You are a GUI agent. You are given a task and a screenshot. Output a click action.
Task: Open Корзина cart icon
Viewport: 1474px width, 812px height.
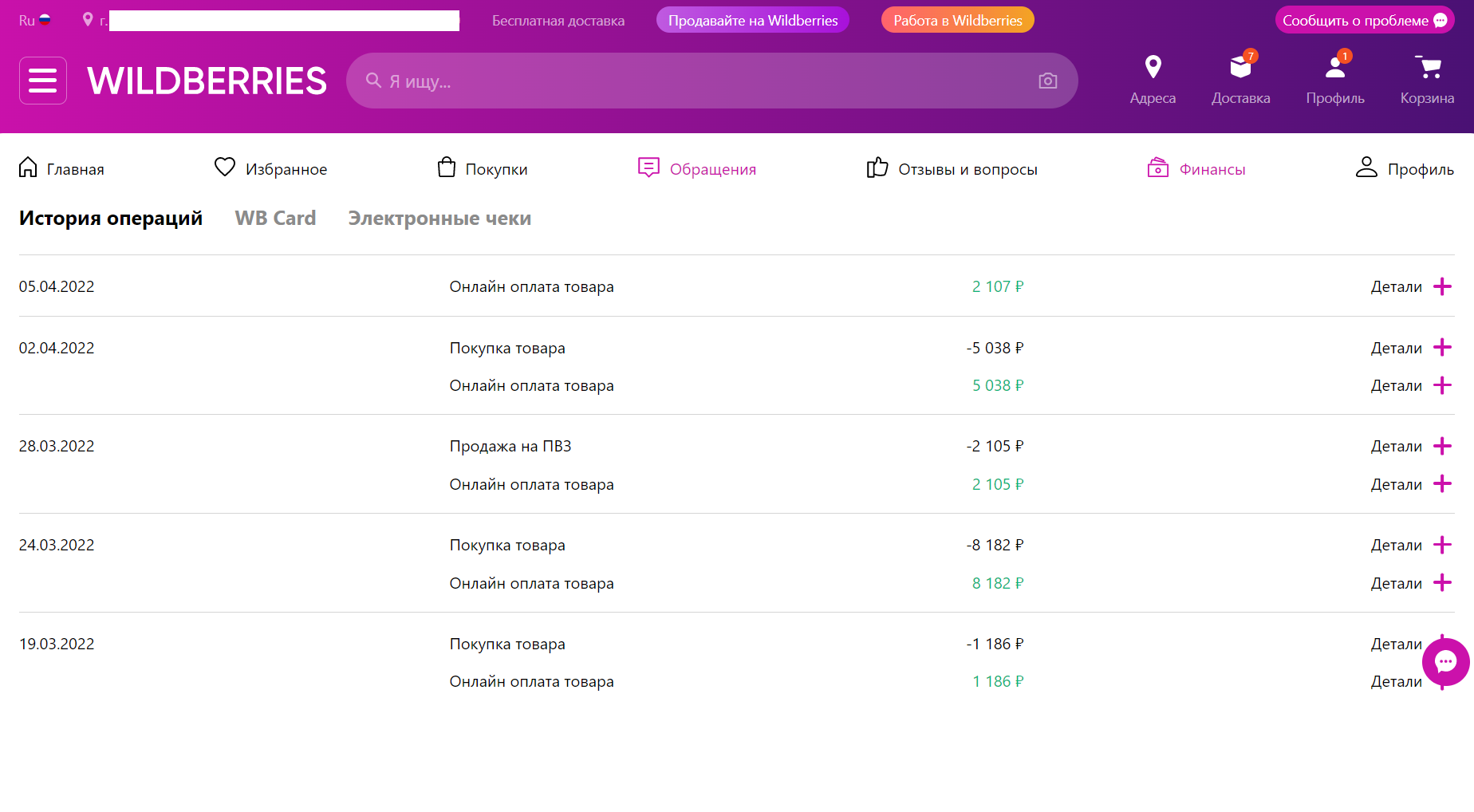(1428, 67)
